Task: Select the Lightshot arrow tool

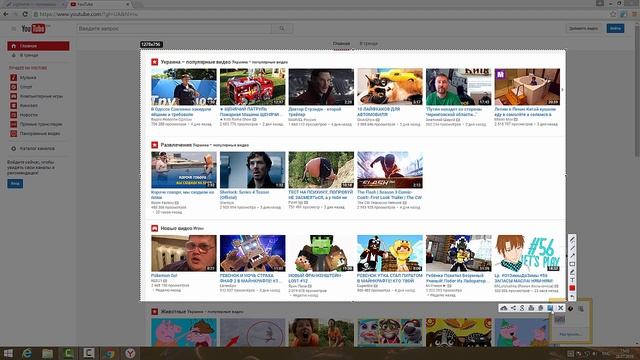Action: 572,256
